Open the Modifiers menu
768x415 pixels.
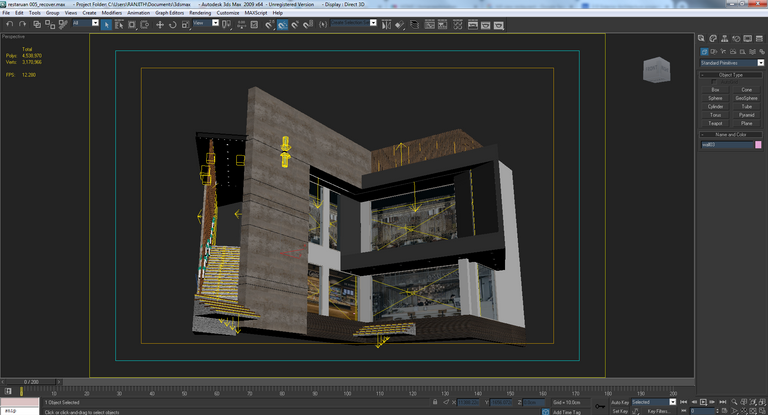pyautogui.click(x=112, y=13)
